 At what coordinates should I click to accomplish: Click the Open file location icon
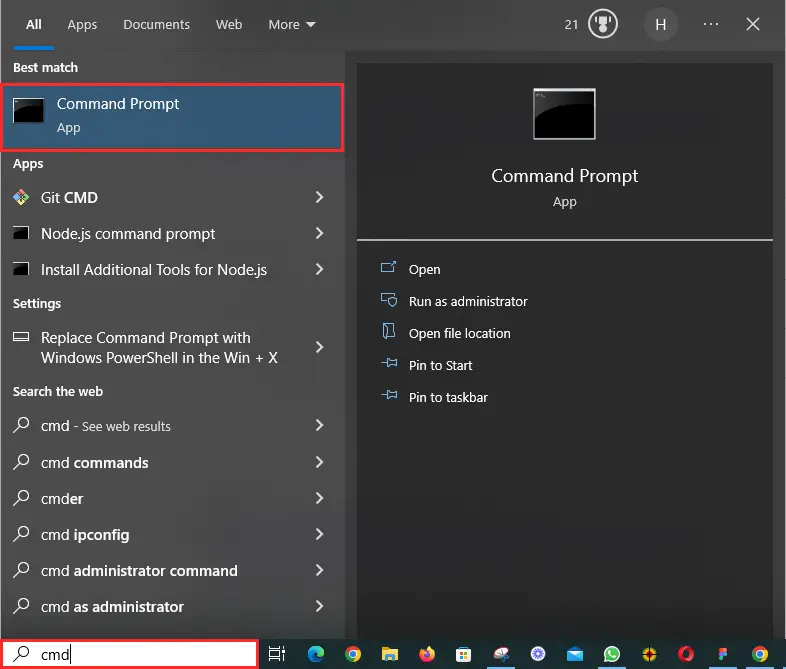pos(388,331)
